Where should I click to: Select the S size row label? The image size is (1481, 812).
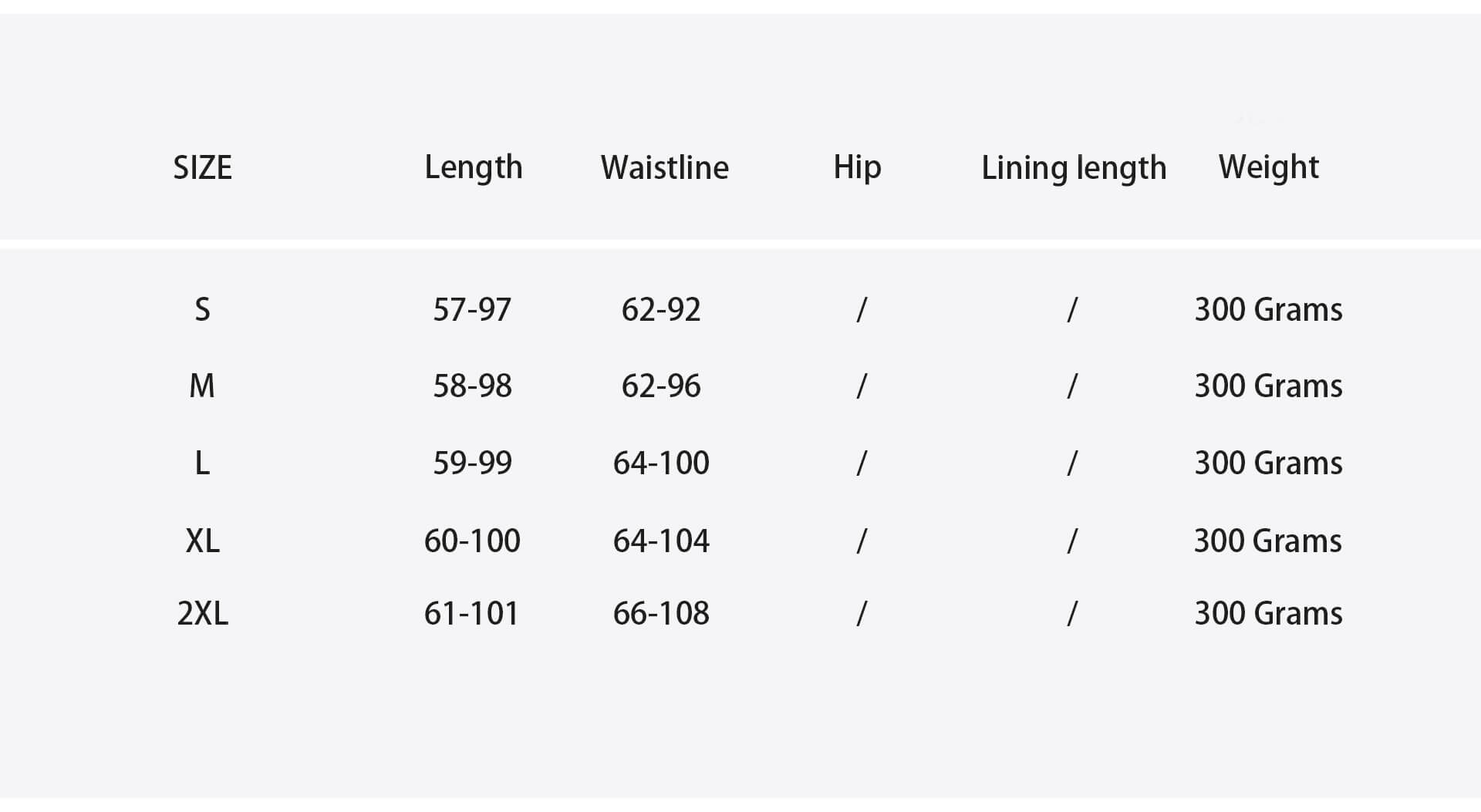point(202,310)
